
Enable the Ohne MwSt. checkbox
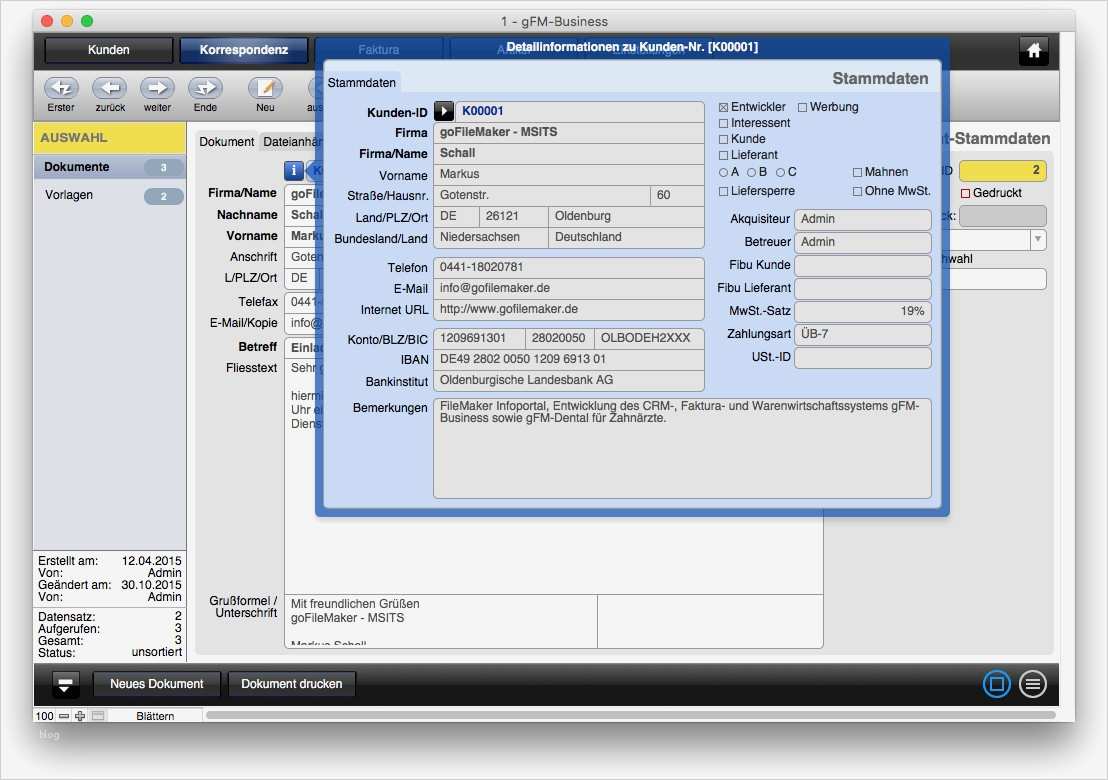click(857, 191)
